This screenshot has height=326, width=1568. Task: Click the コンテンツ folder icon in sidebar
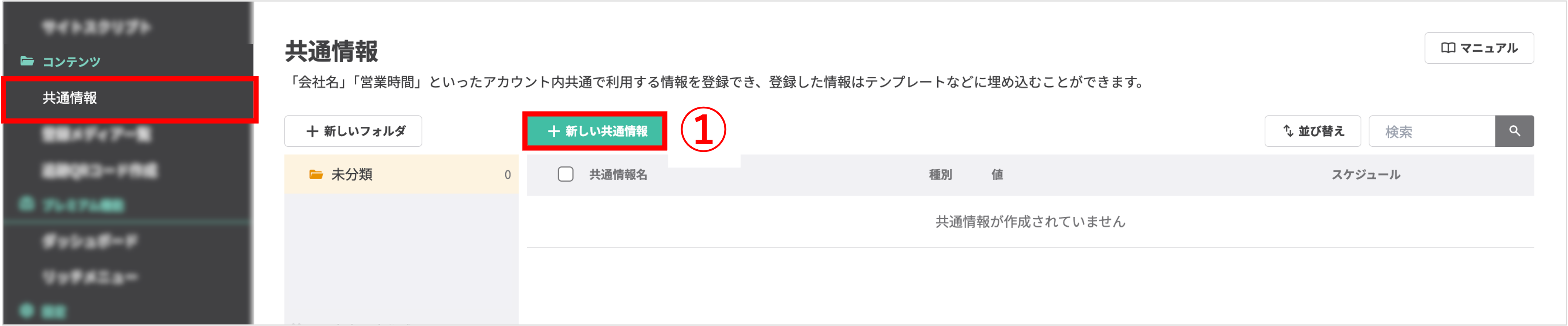(27, 61)
